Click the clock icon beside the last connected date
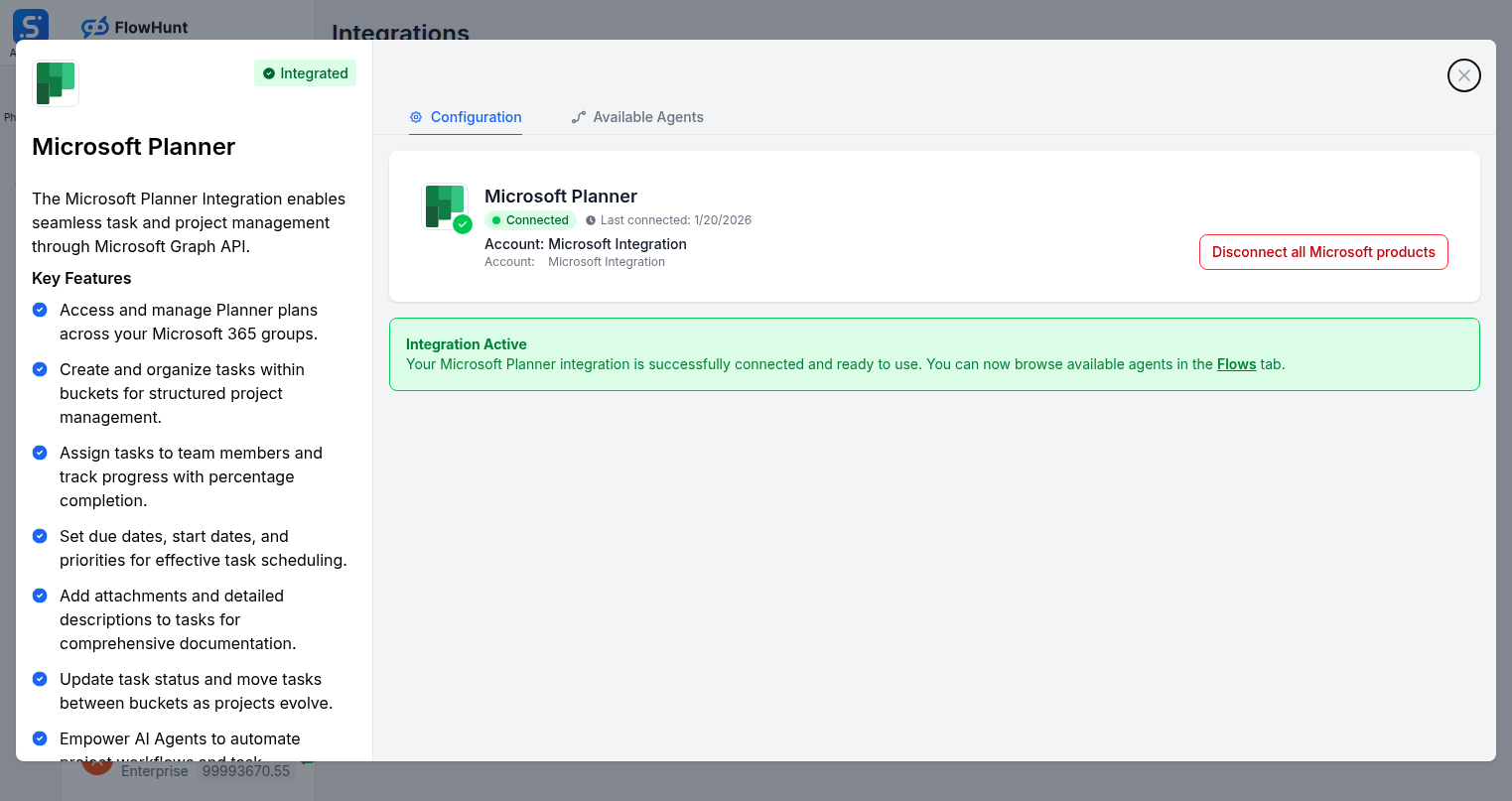The height and width of the screenshot is (801, 1512). pyautogui.click(x=591, y=219)
